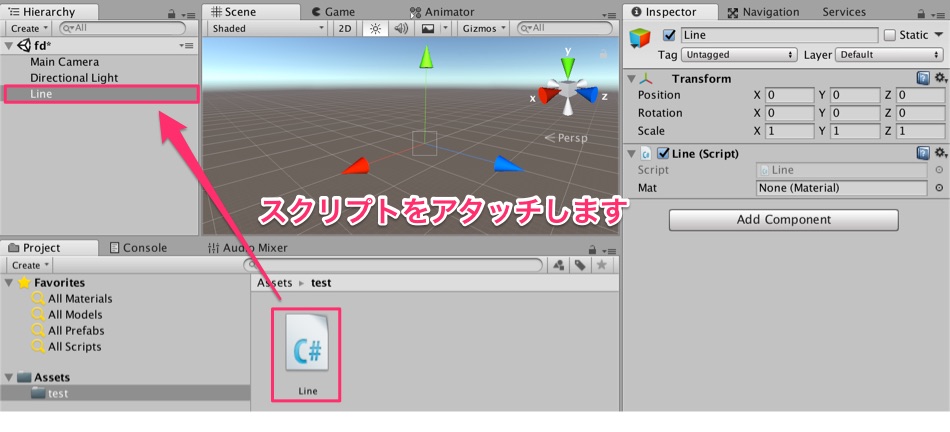Switch to the Services tab

[x=844, y=12]
